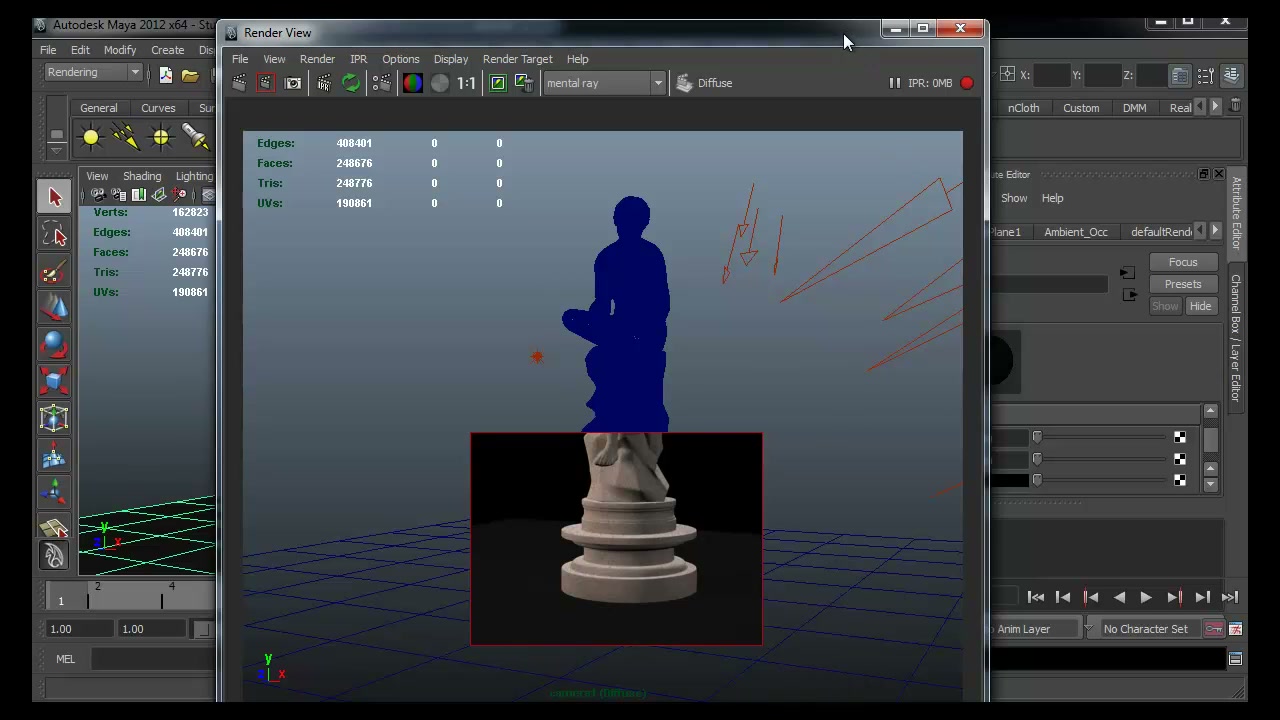This screenshot has height=720, width=1280.
Task: Click the red Close IPR file button
Action: click(967, 83)
